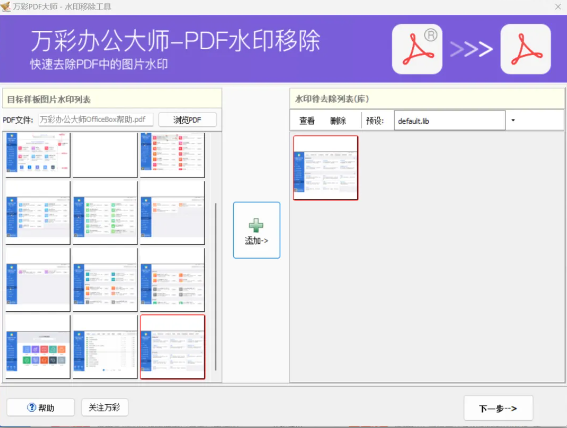Click the help question mark icon

pyautogui.click(x=31, y=407)
